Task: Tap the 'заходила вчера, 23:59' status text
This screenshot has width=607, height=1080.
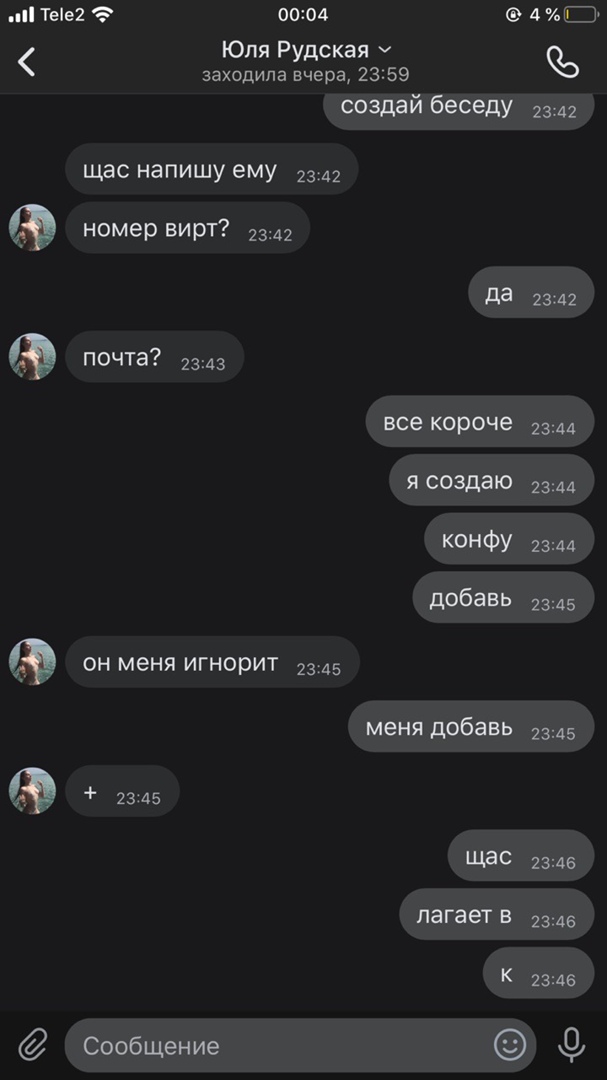Action: coord(305,74)
